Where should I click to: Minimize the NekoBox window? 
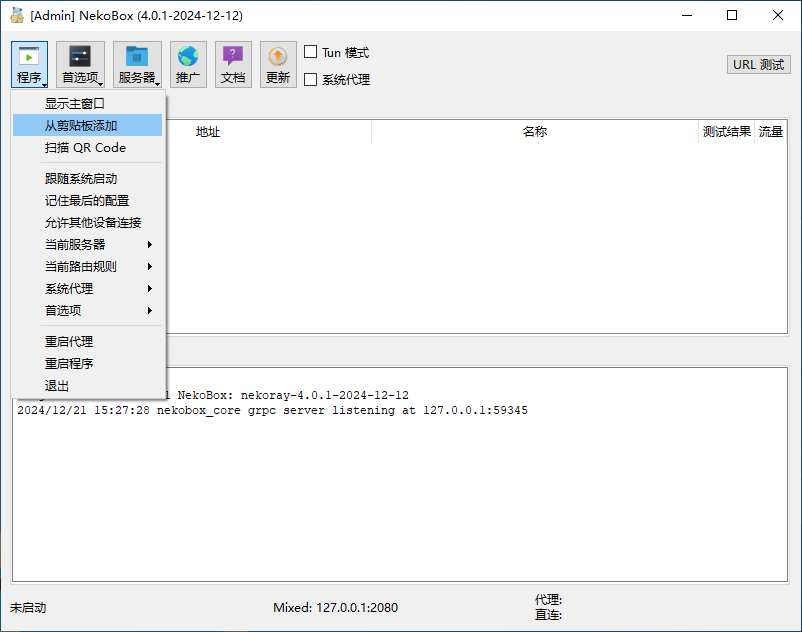pos(687,15)
